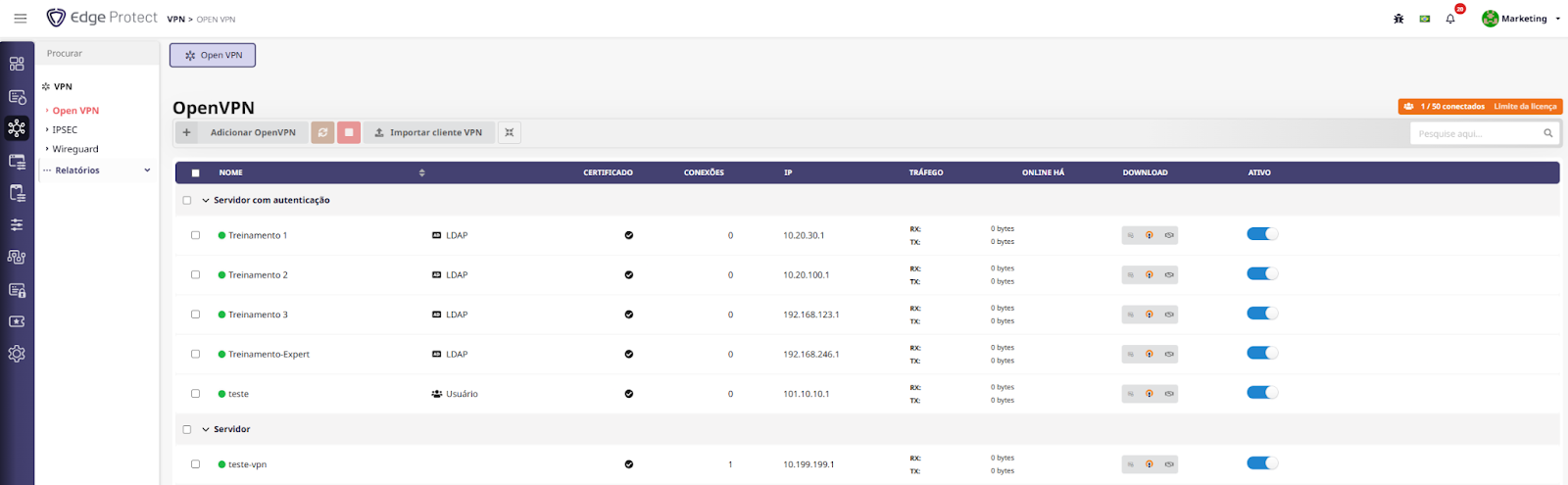Open the Marketing user dropdown
This screenshot has height=485, width=1568.
[1523, 19]
